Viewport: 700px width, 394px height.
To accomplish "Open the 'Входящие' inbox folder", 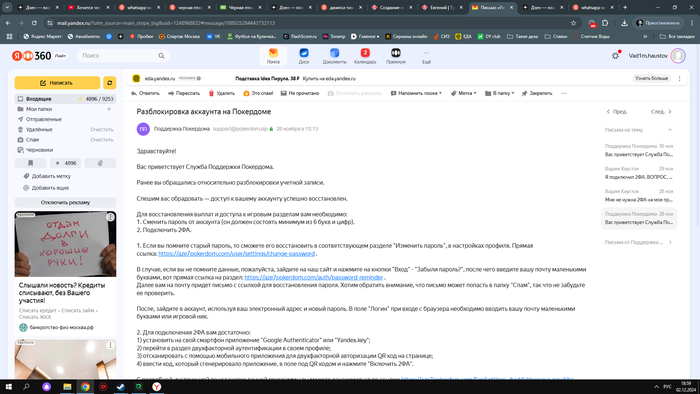I will pos(65,99).
